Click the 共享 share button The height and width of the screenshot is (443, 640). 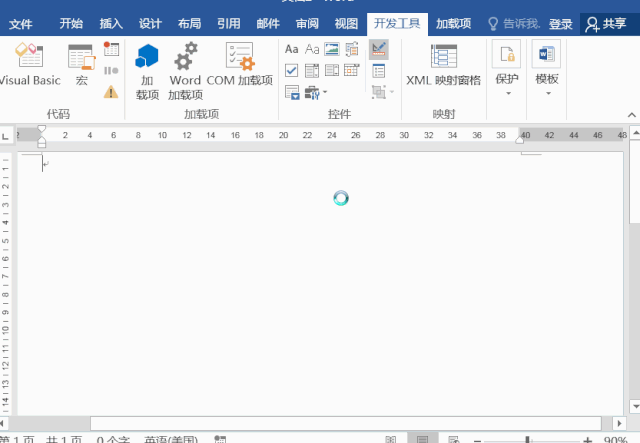[608, 23]
